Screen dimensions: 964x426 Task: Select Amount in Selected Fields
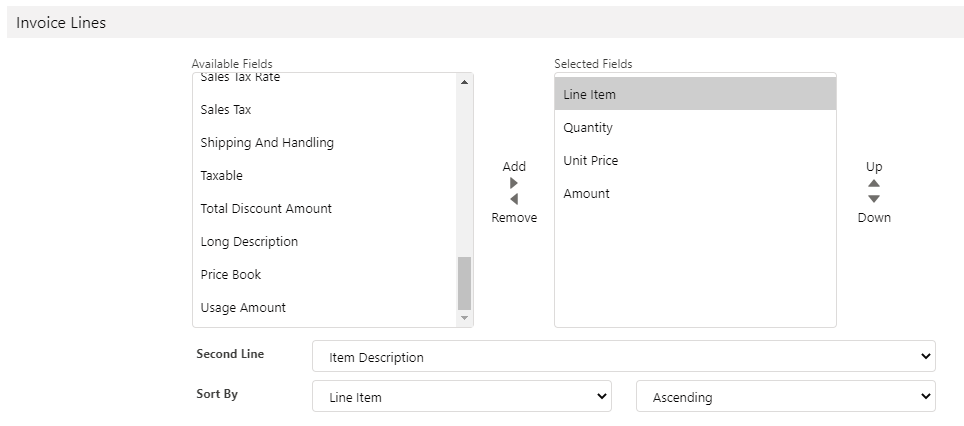click(587, 194)
